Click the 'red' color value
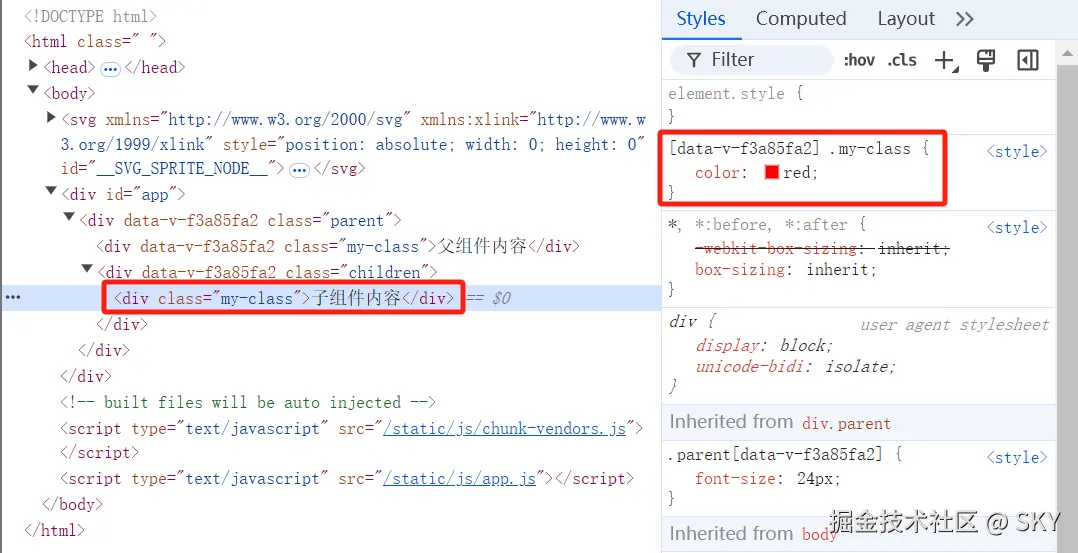The width and height of the screenshot is (1078, 553). [x=797, y=173]
